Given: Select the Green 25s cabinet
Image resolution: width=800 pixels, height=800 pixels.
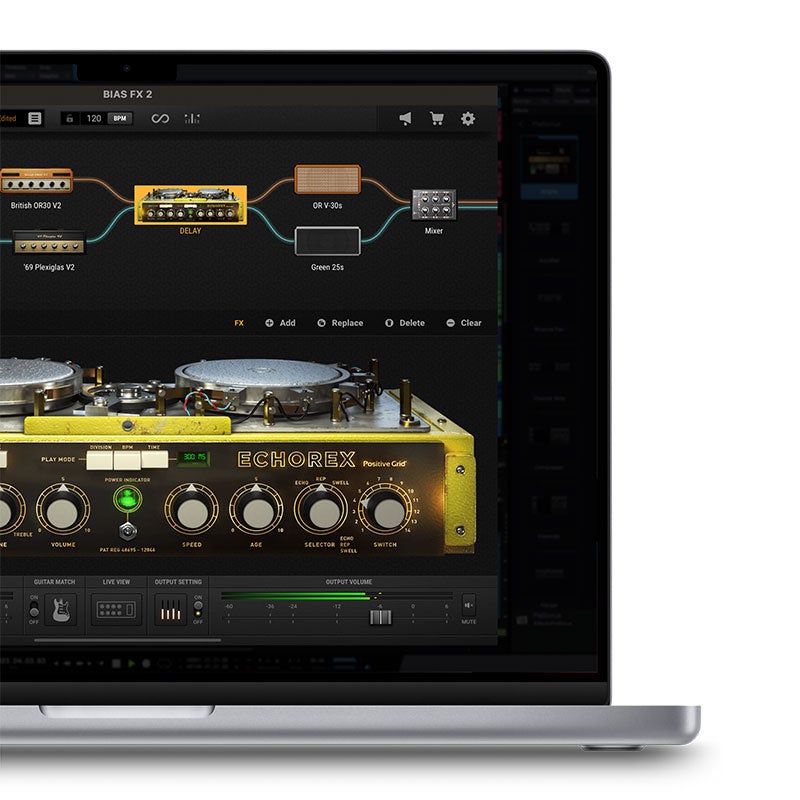Looking at the screenshot, I should pos(328,241).
